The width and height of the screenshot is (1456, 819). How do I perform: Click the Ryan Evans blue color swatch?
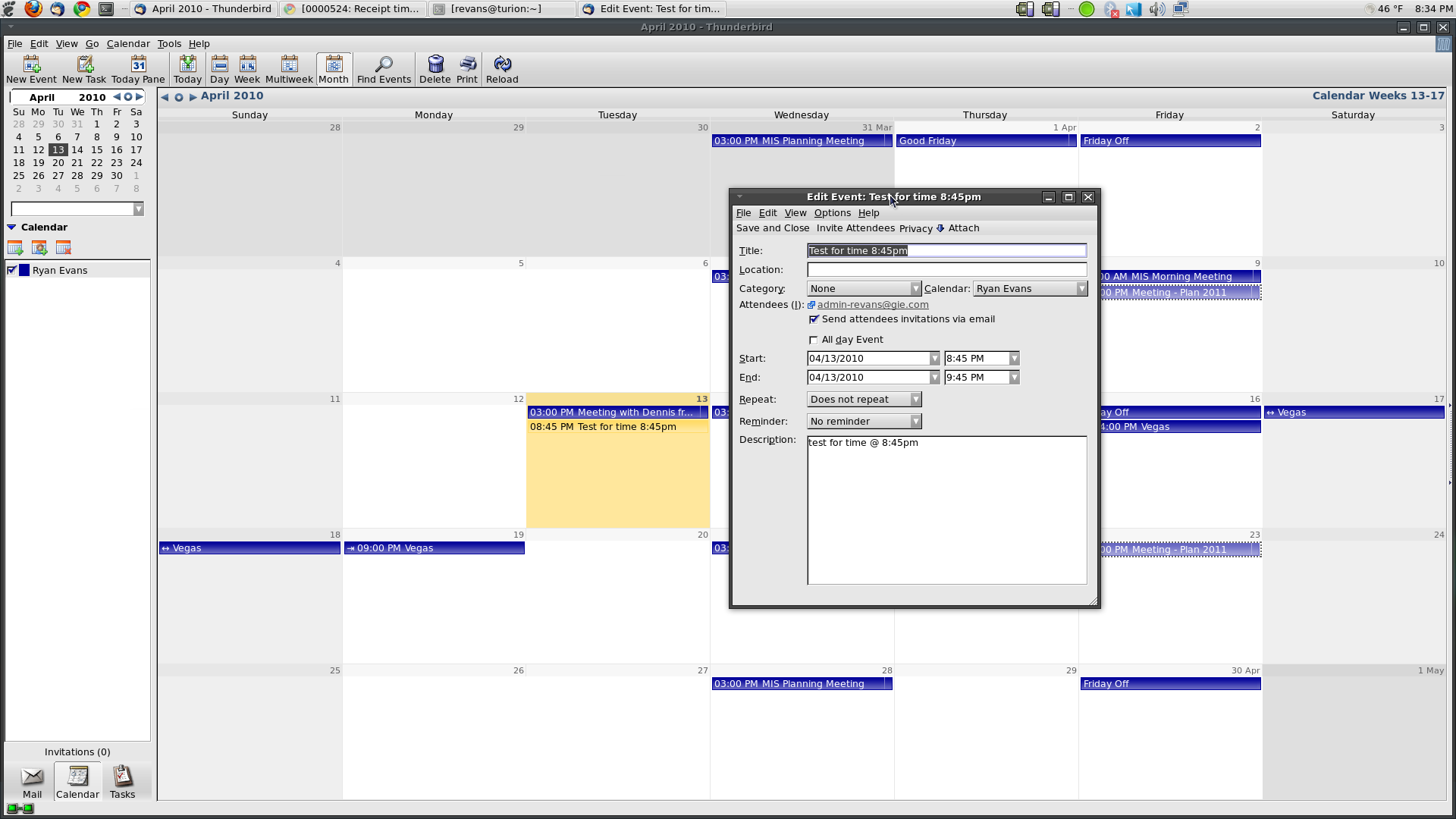point(24,271)
